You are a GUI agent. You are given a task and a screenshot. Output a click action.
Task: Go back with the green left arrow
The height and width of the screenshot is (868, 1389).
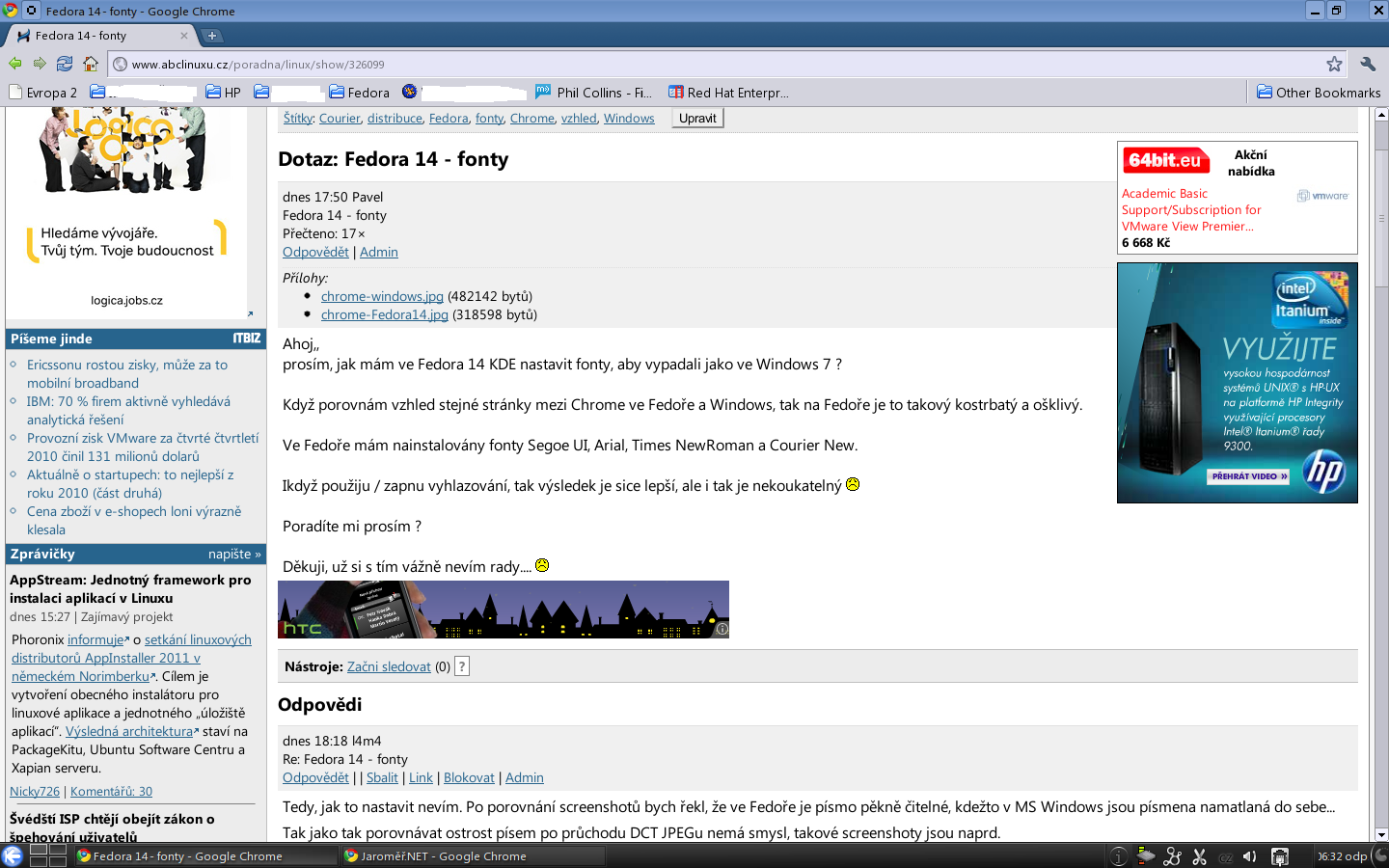click(14, 64)
